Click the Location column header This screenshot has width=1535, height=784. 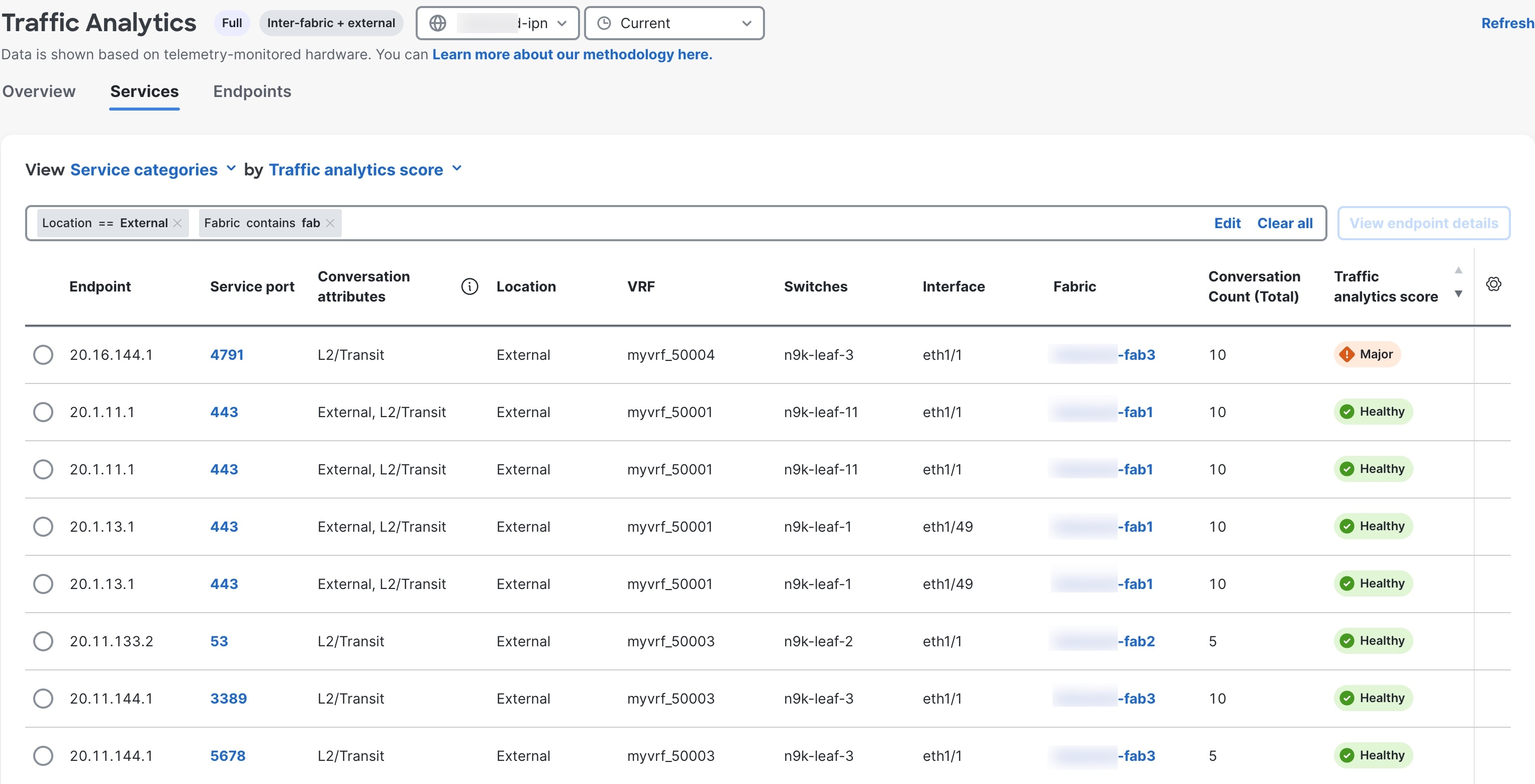coord(526,286)
